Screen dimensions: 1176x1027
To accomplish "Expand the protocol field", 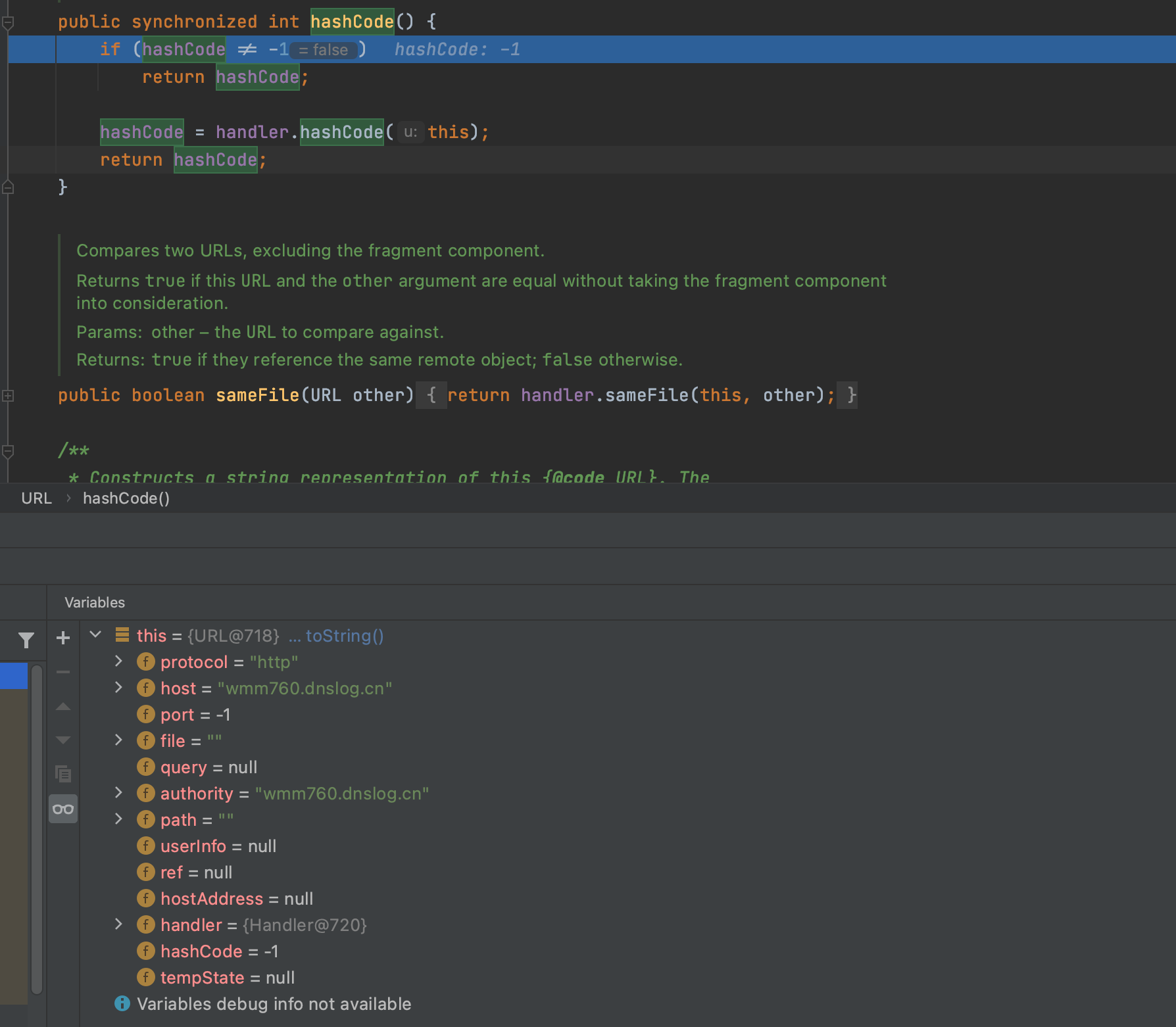I will tap(118, 661).
